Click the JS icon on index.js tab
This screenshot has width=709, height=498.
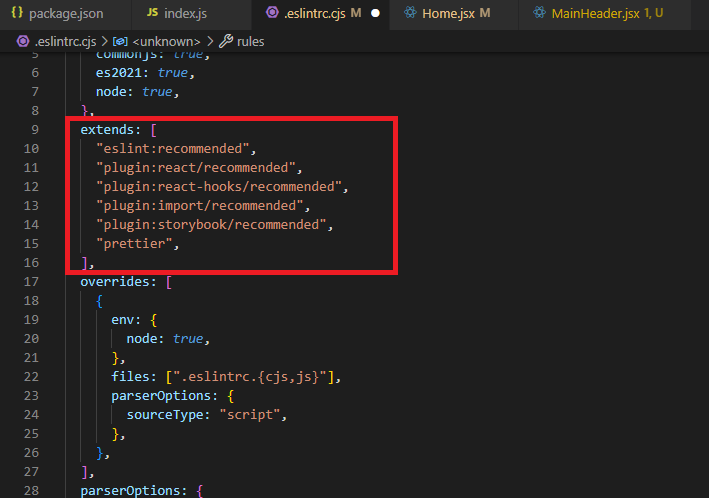(152, 13)
